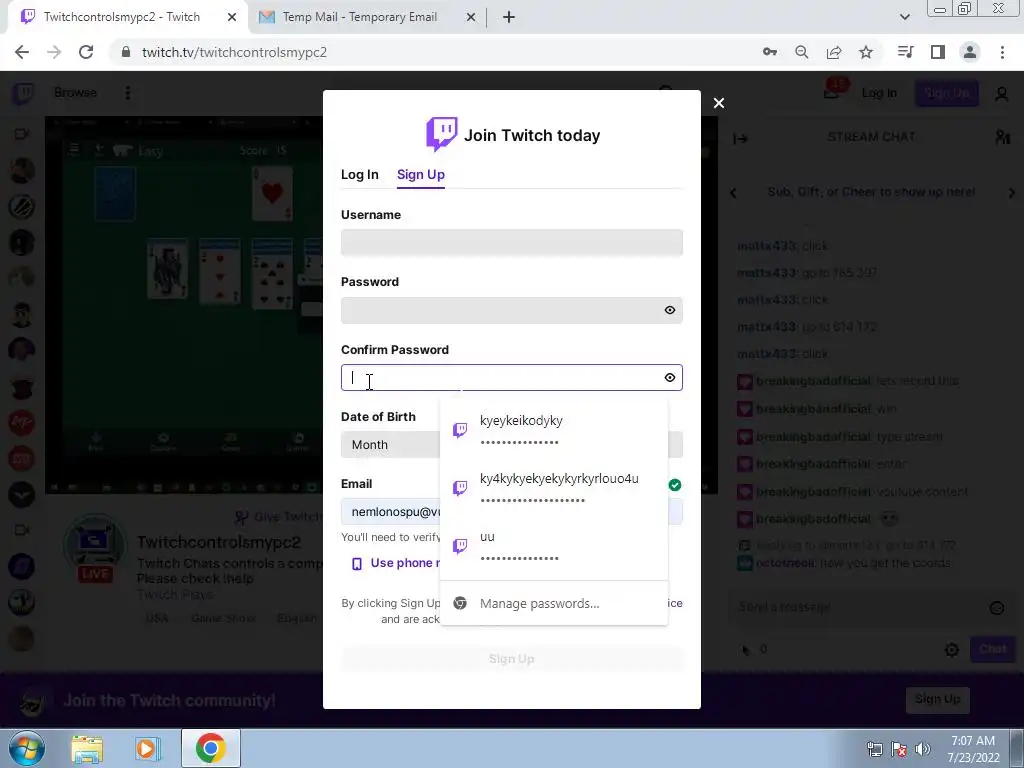Open the Chrome three-dot menu
Image resolution: width=1024 pixels, height=768 pixels.
(x=1002, y=52)
